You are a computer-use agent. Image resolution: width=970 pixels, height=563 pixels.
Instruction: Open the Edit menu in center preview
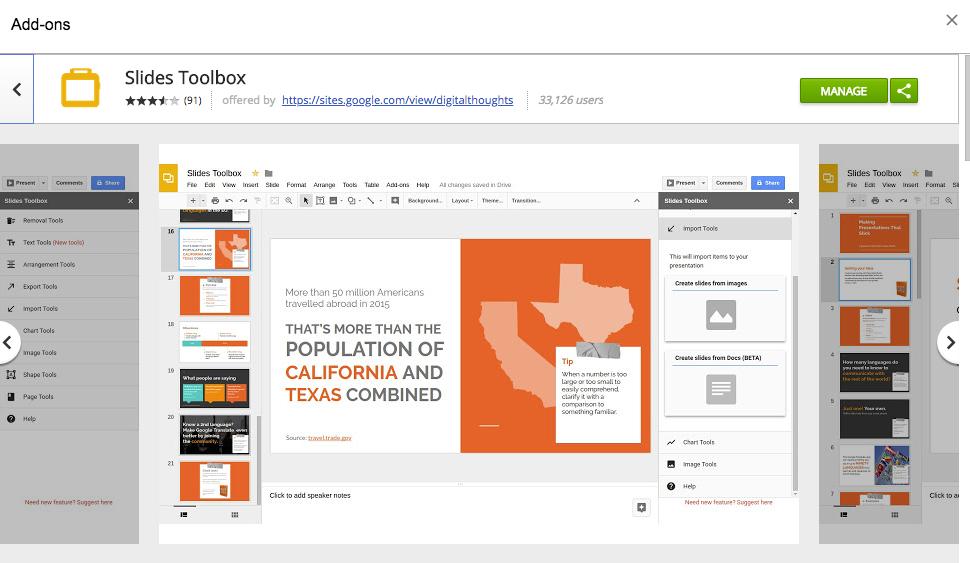pyautogui.click(x=210, y=185)
